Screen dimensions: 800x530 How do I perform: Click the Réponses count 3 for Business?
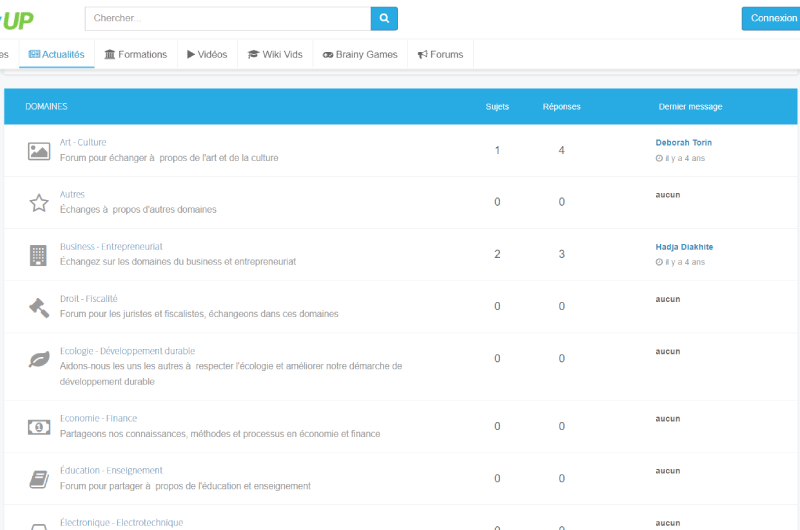(561, 254)
